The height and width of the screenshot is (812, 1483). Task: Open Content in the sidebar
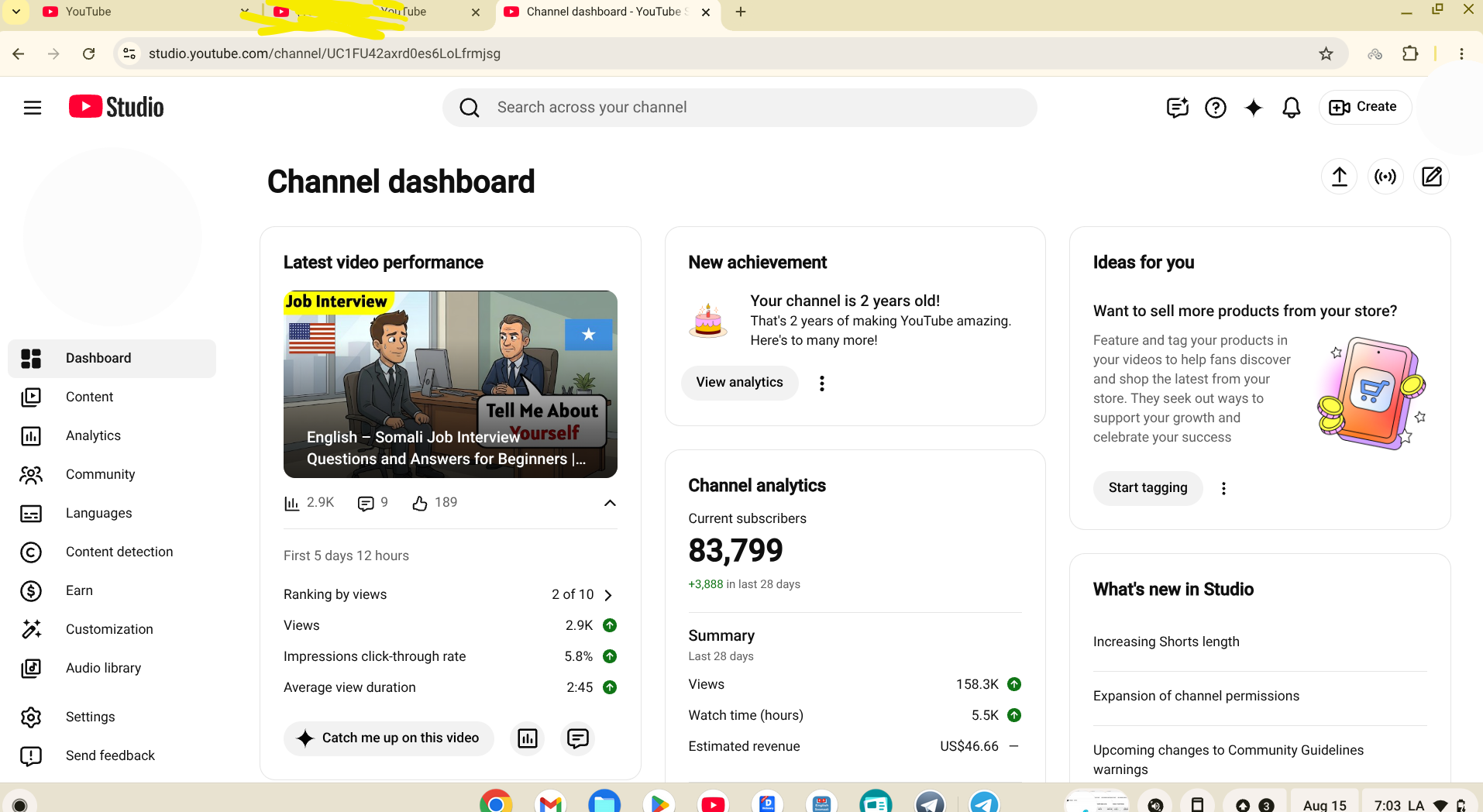pyautogui.click(x=112, y=397)
